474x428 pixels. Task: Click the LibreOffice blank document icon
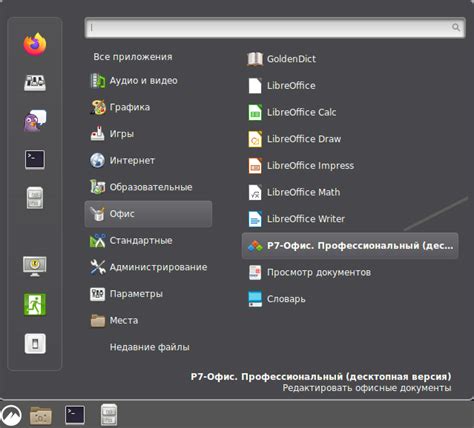coord(255,86)
